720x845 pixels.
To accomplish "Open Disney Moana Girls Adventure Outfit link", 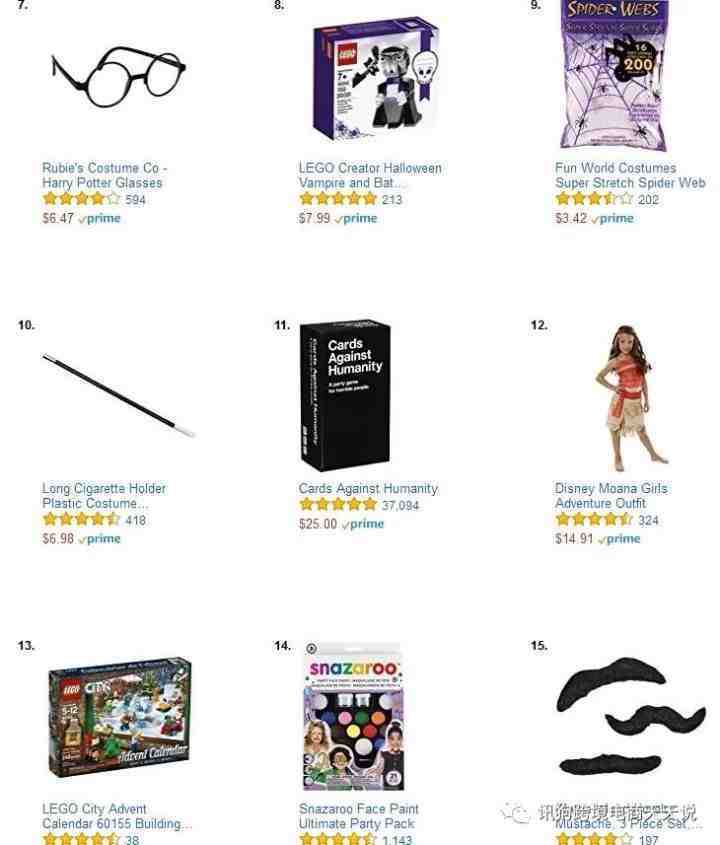I will pos(611,496).
